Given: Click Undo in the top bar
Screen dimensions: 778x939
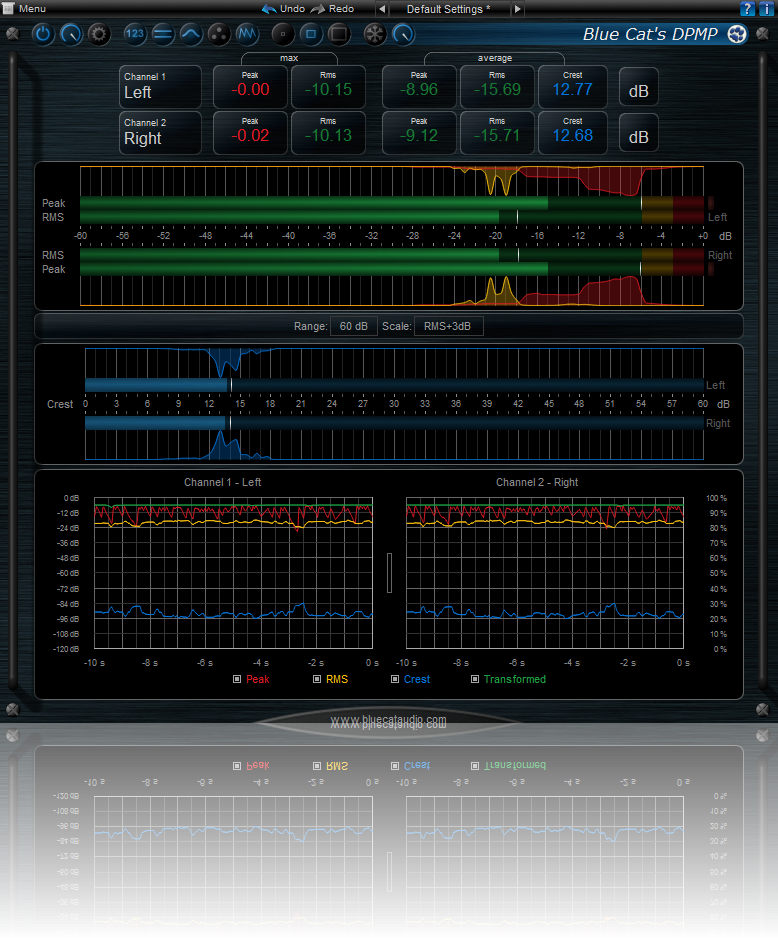Looking at the screenshot, I should coord(284,8).
